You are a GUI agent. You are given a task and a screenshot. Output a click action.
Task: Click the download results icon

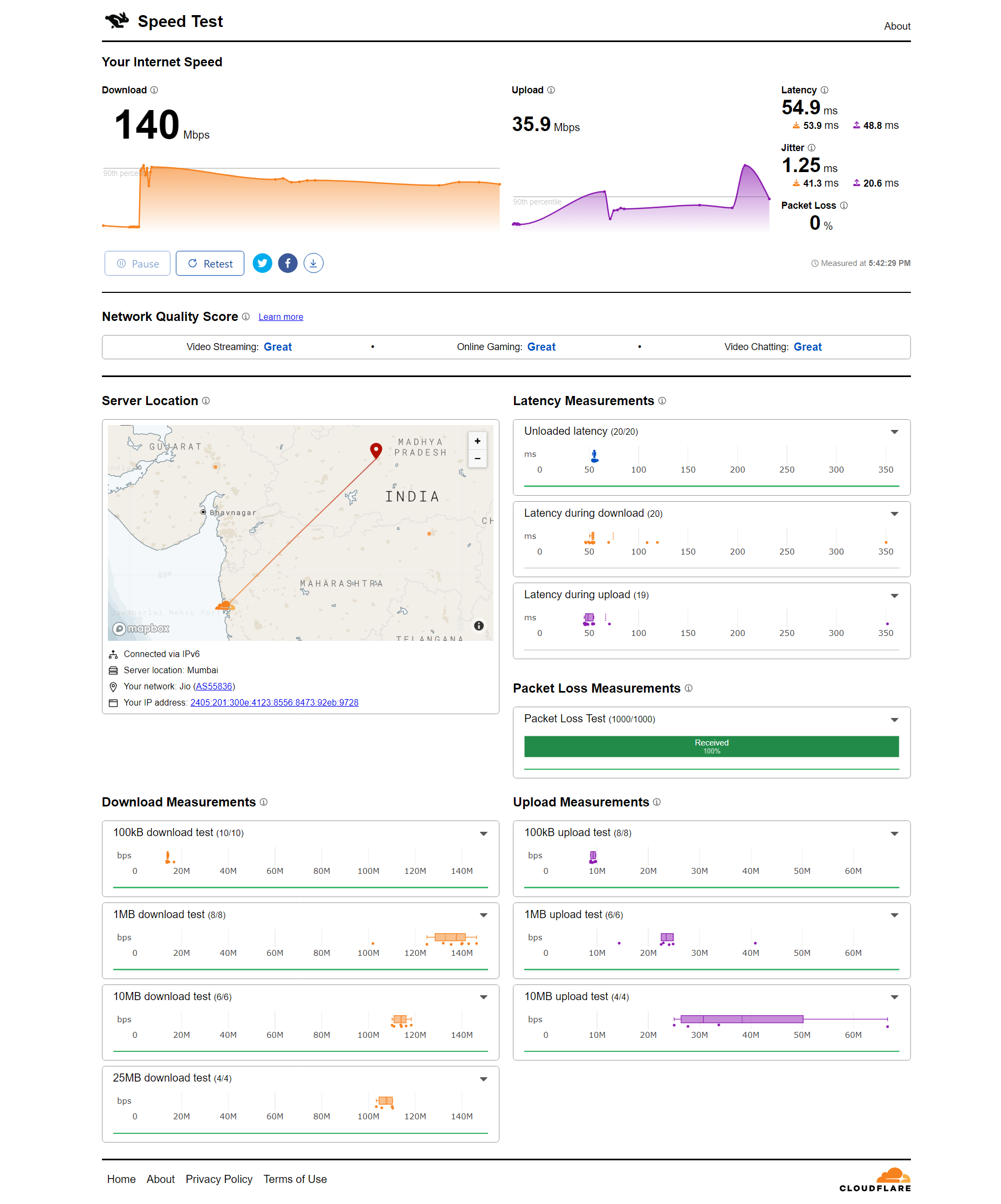(313, 263)
